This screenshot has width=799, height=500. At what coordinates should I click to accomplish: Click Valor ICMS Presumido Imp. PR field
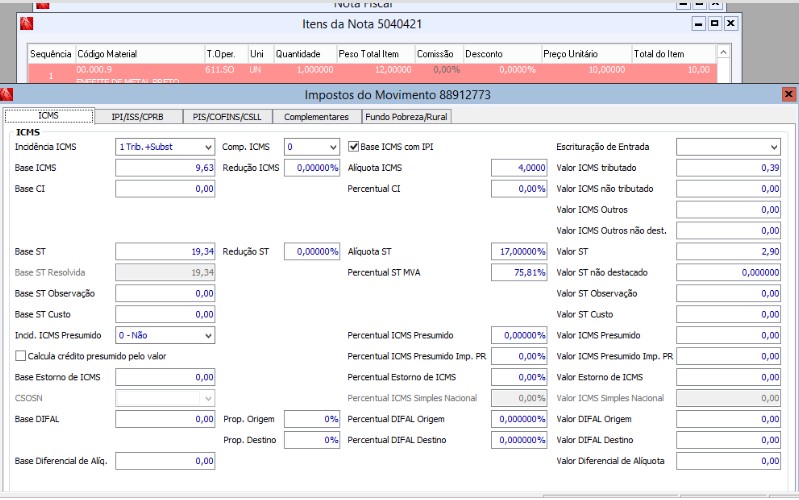(x=728, y=356)
